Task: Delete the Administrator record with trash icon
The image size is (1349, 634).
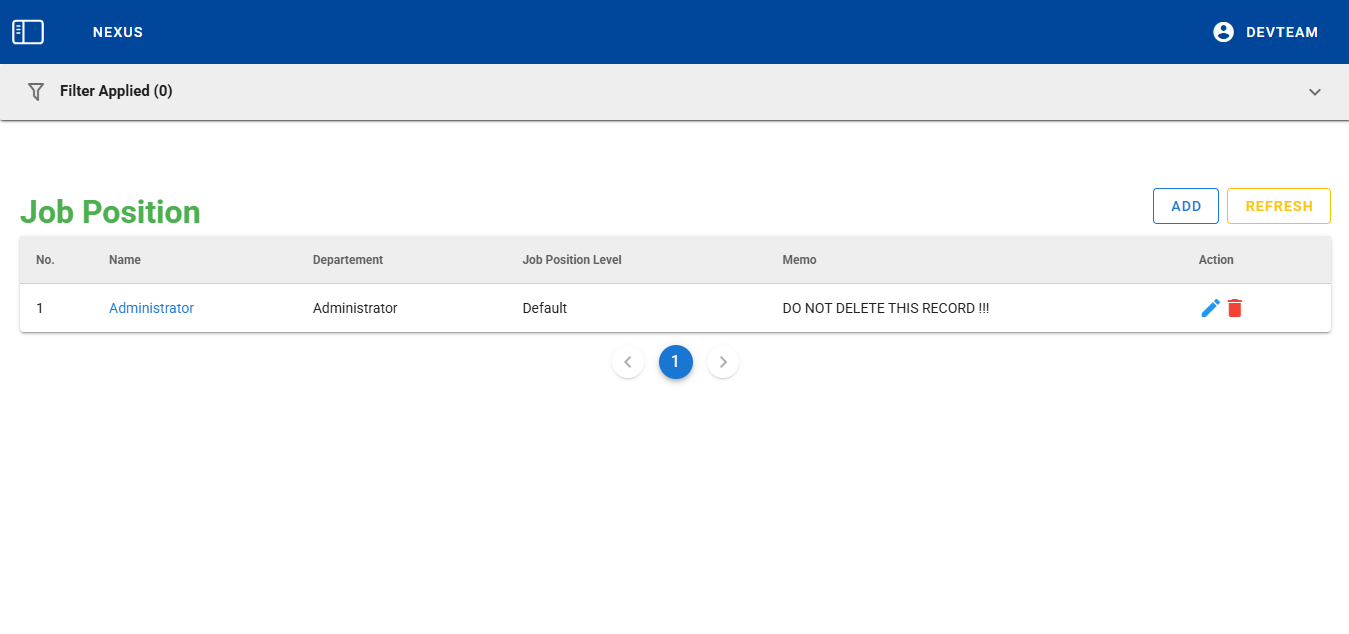Action: pos(1235,308)
